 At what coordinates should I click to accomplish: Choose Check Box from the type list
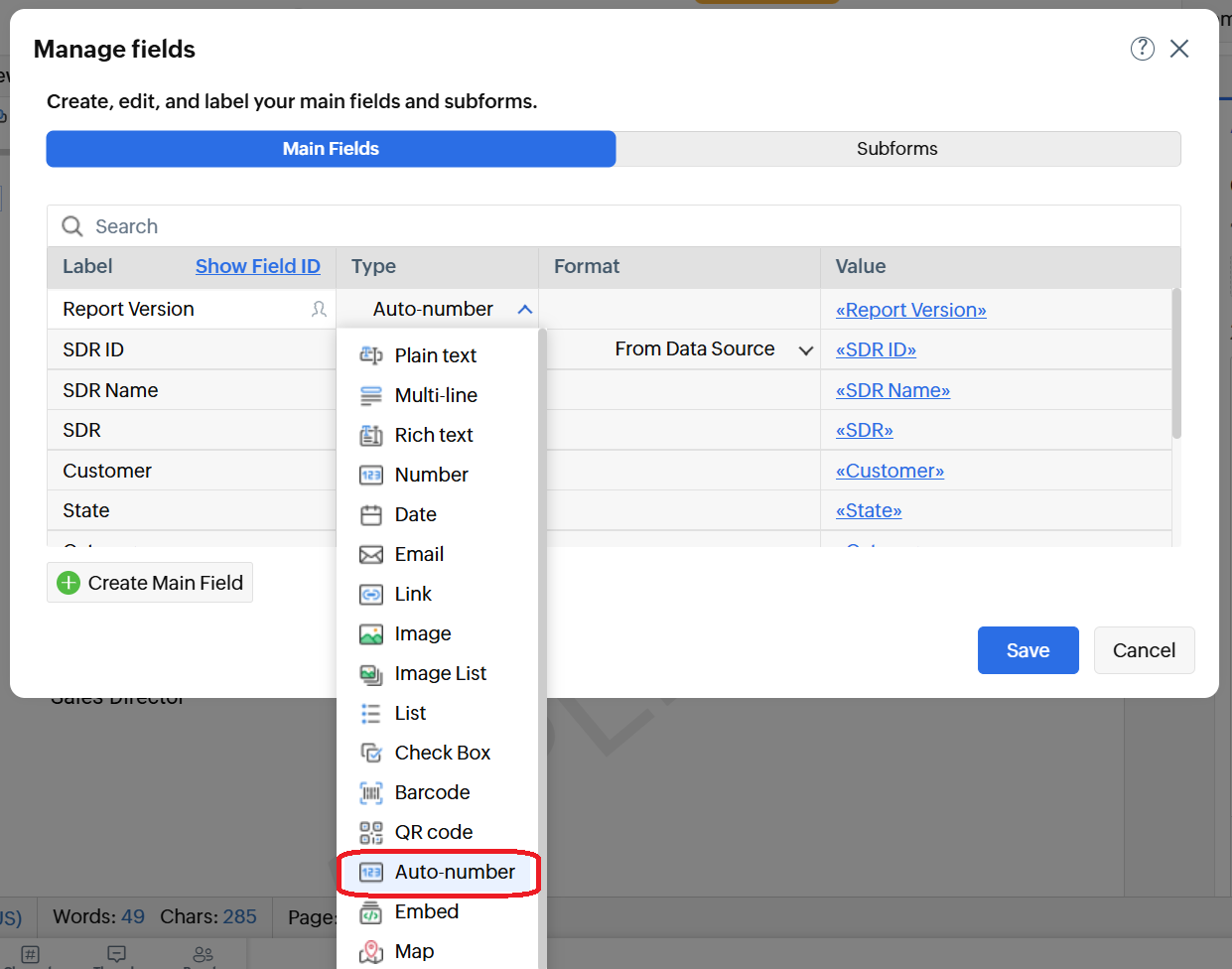click(x=442, y=753)
